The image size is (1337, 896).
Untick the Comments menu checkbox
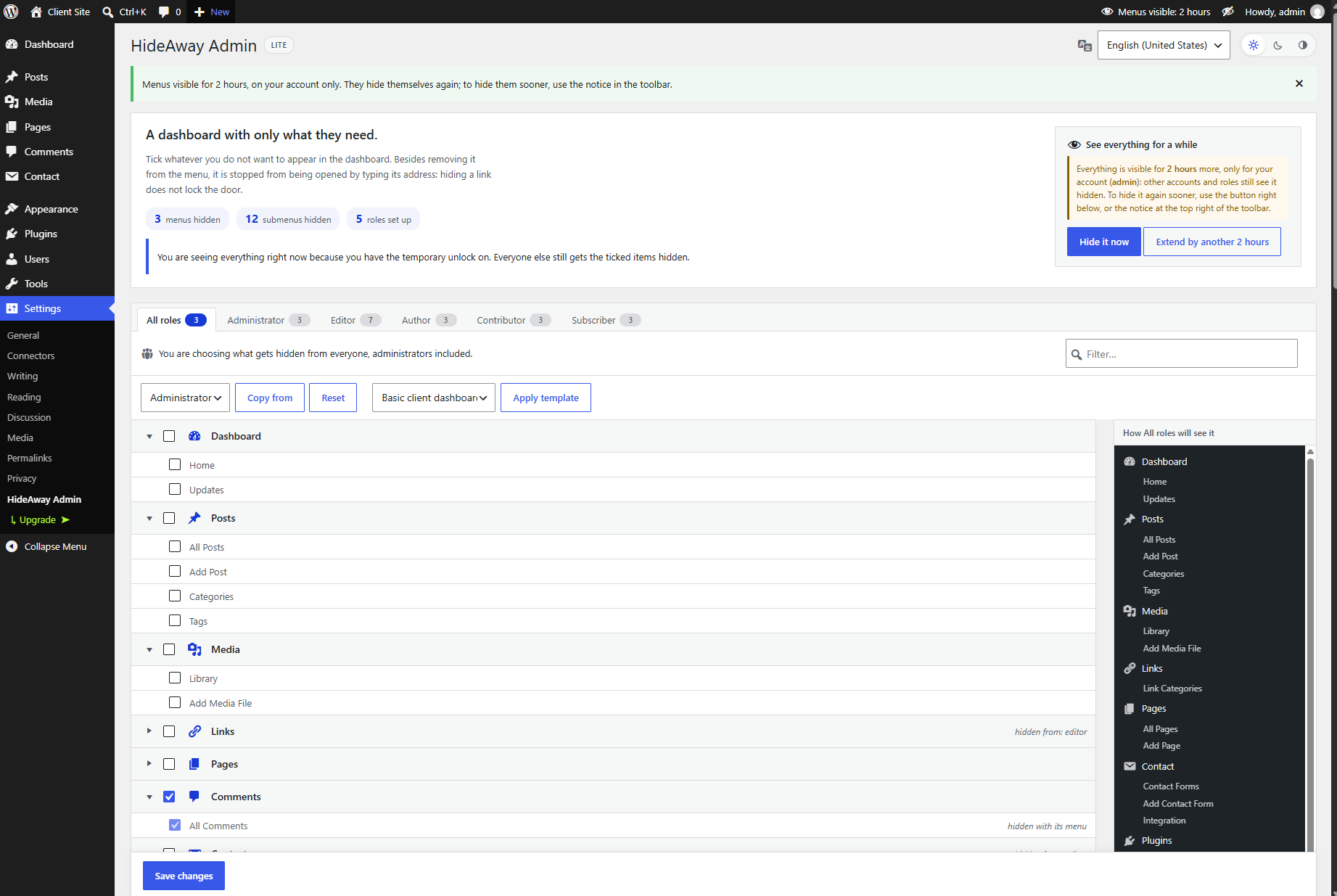pos(169,797)
